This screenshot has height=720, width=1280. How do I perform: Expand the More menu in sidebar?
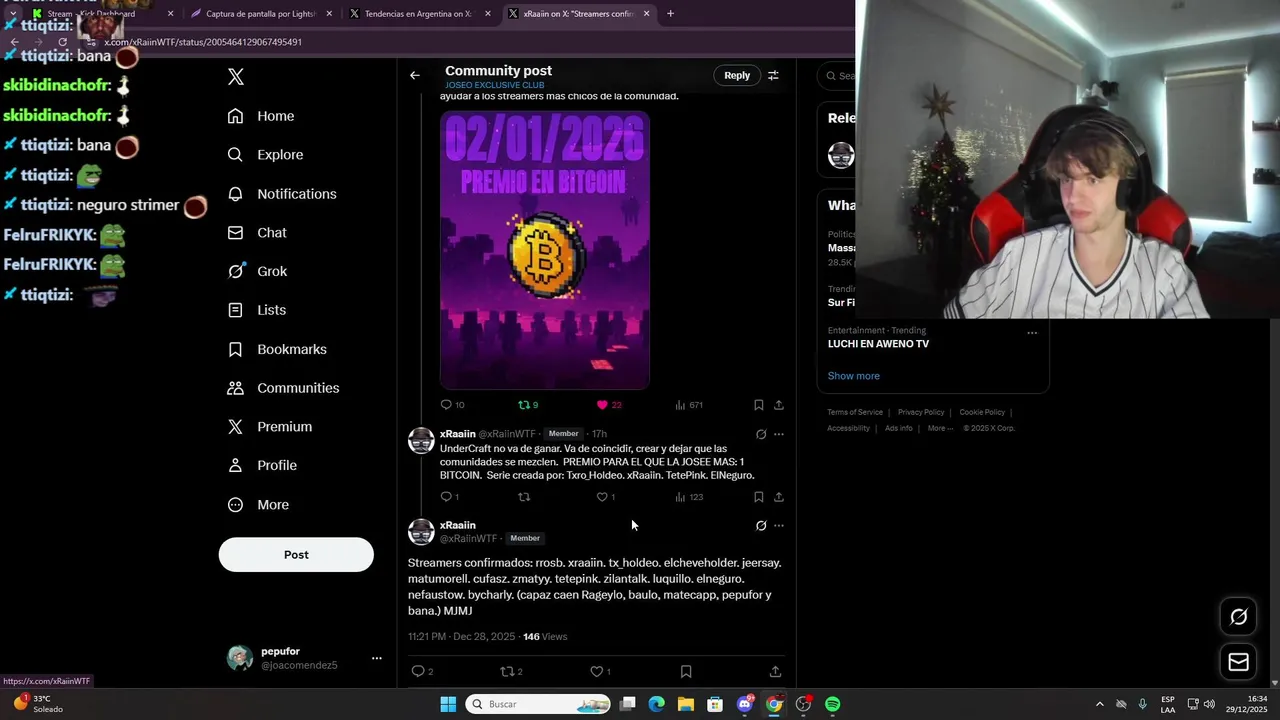257,505
